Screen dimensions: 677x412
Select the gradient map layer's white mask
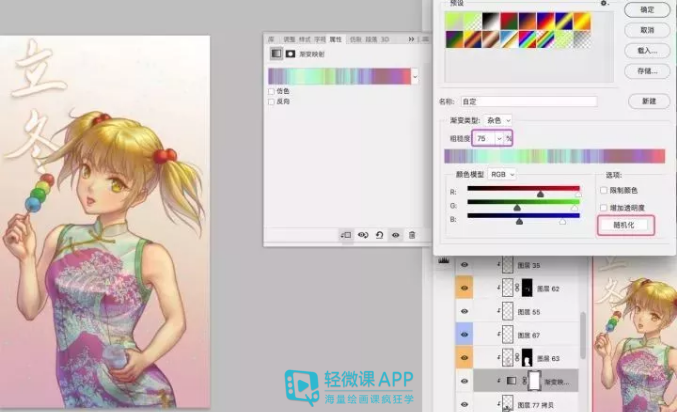pos(535,381)
